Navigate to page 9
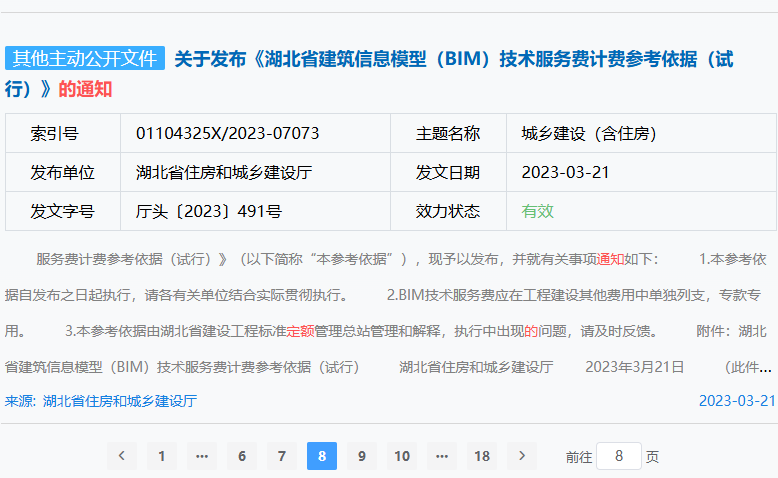Image resolution: width=778 pixels, height=478 pixels. [x=362, y=456]
